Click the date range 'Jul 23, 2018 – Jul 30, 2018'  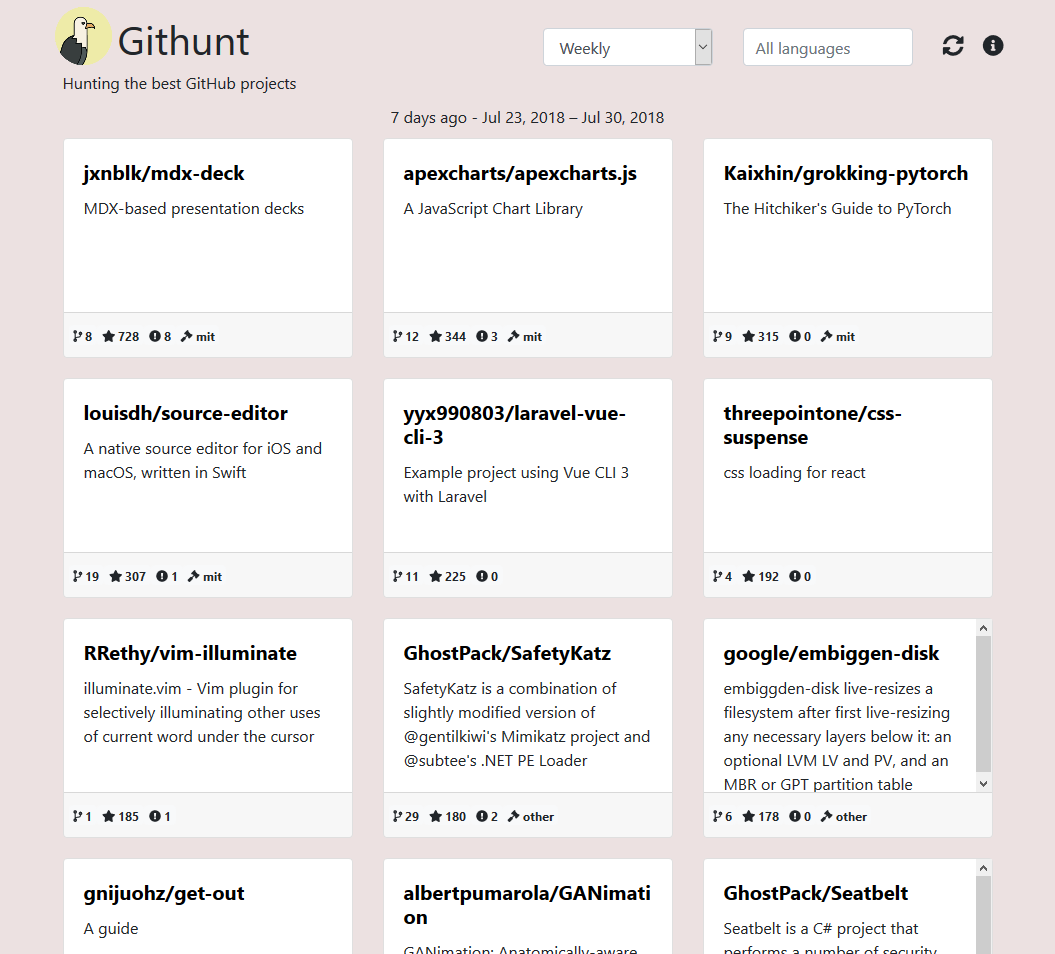[573, 118]
